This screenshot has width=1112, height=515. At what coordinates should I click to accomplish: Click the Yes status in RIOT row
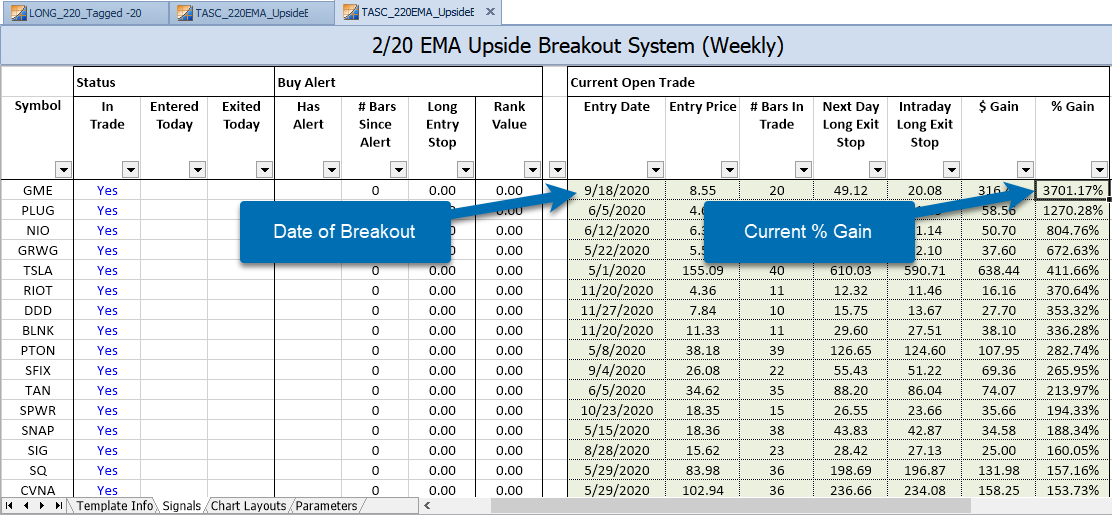point(107,290)
